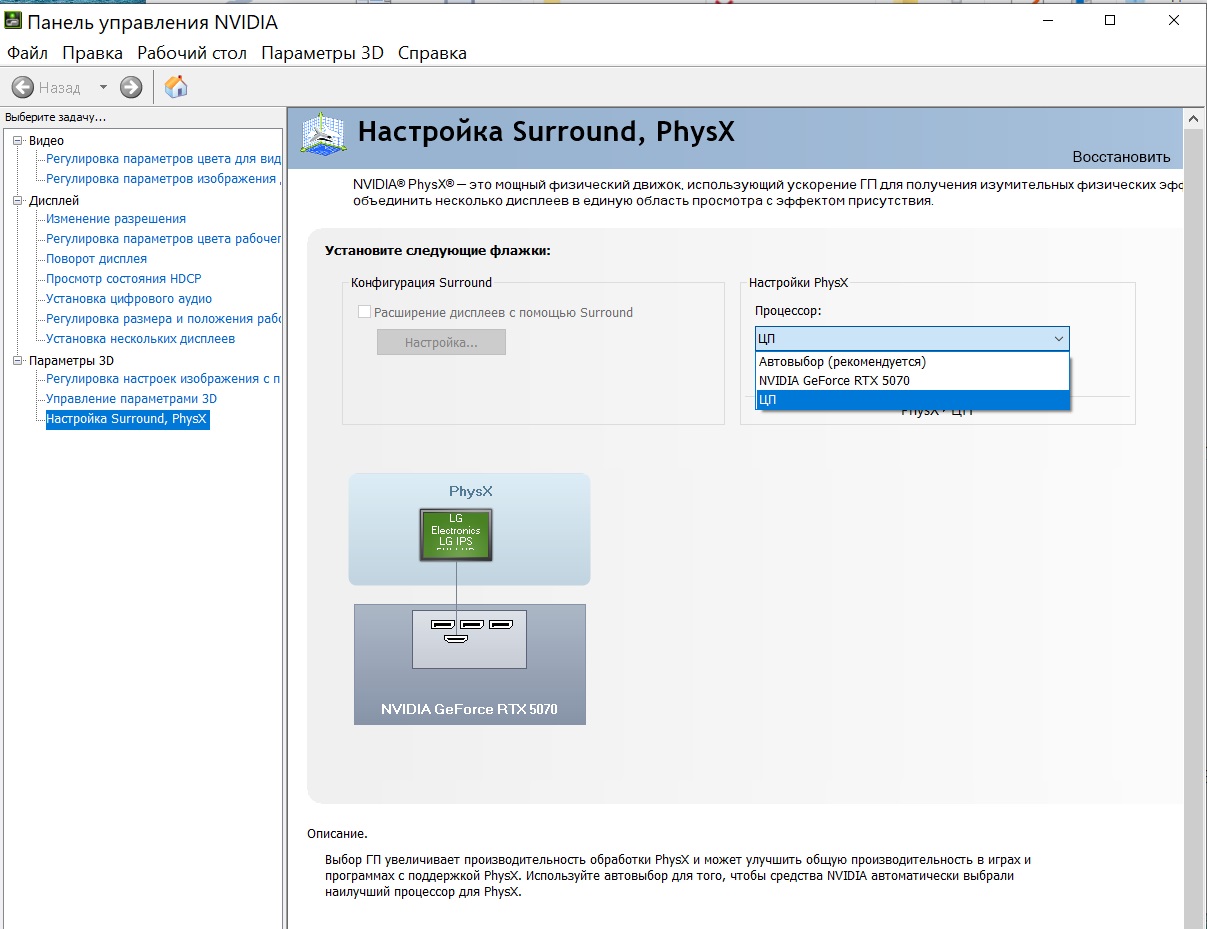Maximize the NVIDIA control panel window
The height and width of the screenshot is (929, 1207).
point(1110,20)
